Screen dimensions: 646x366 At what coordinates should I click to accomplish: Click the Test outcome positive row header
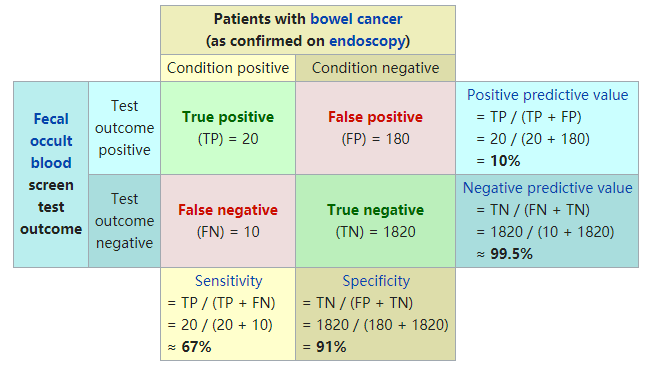[124, 128]
